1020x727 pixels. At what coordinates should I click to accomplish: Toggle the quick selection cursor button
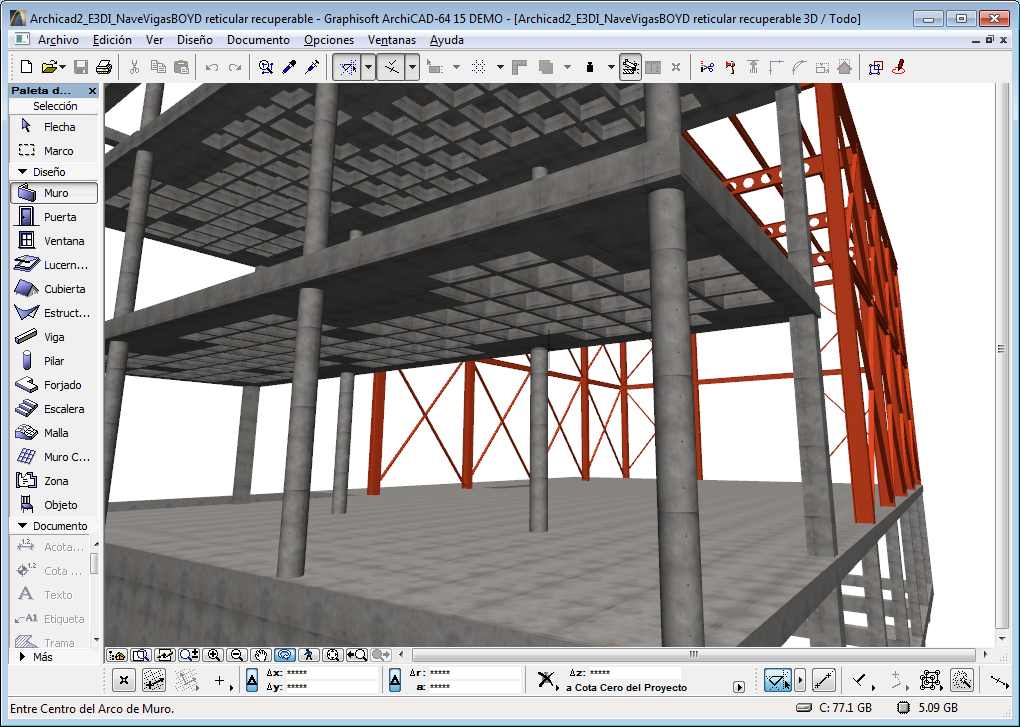click(x=778, y=681)
